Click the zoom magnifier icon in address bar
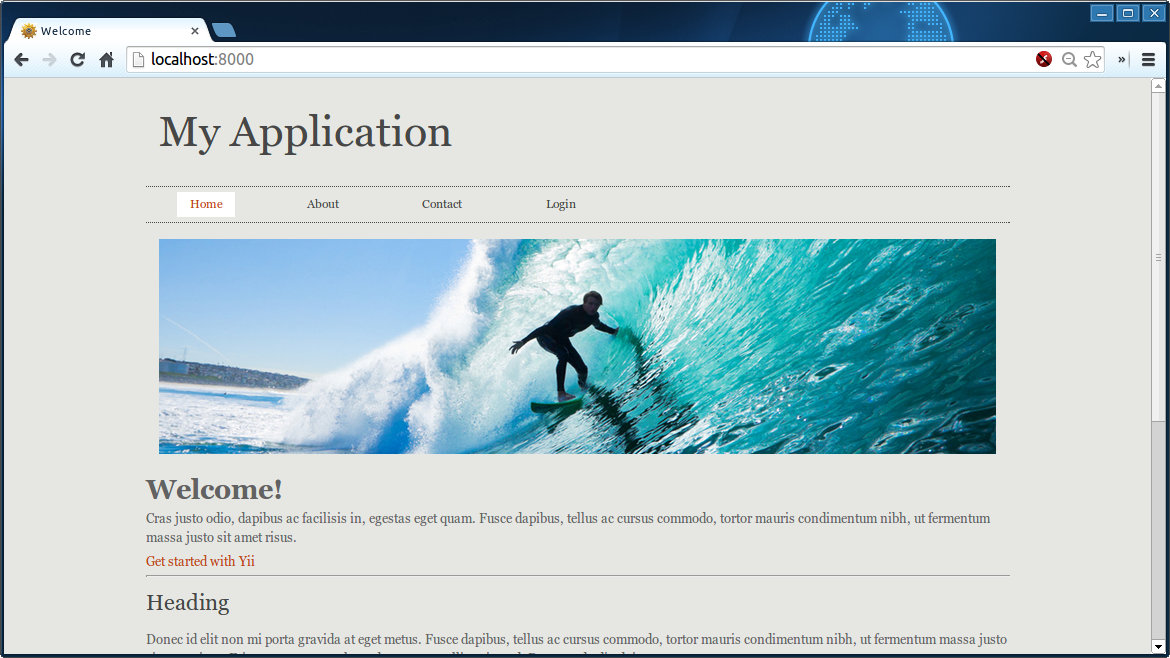The height and width of the screenshot is (658, 1170). pos(1069,60)
